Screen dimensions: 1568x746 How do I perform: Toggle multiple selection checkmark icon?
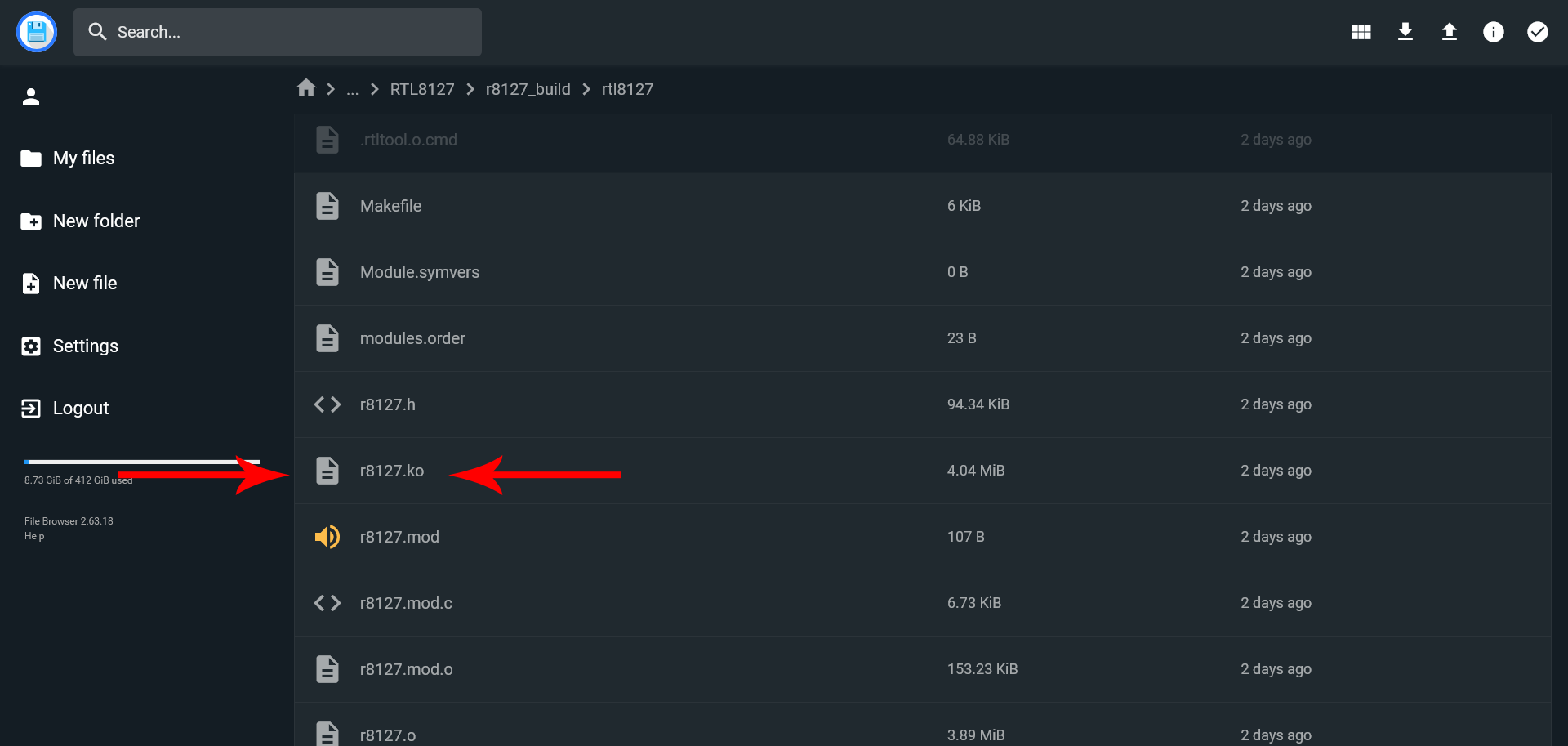pyautogui.click(x=1538, y=32)
